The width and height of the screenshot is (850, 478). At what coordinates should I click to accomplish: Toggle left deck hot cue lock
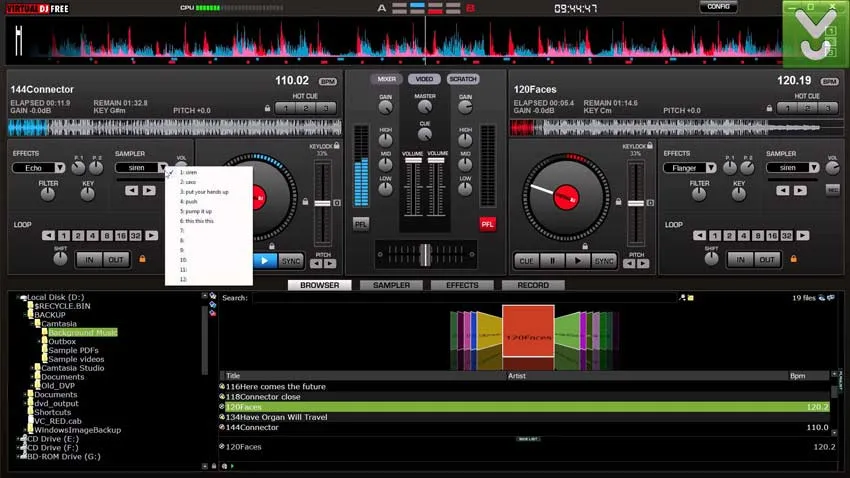pos(267,108)
